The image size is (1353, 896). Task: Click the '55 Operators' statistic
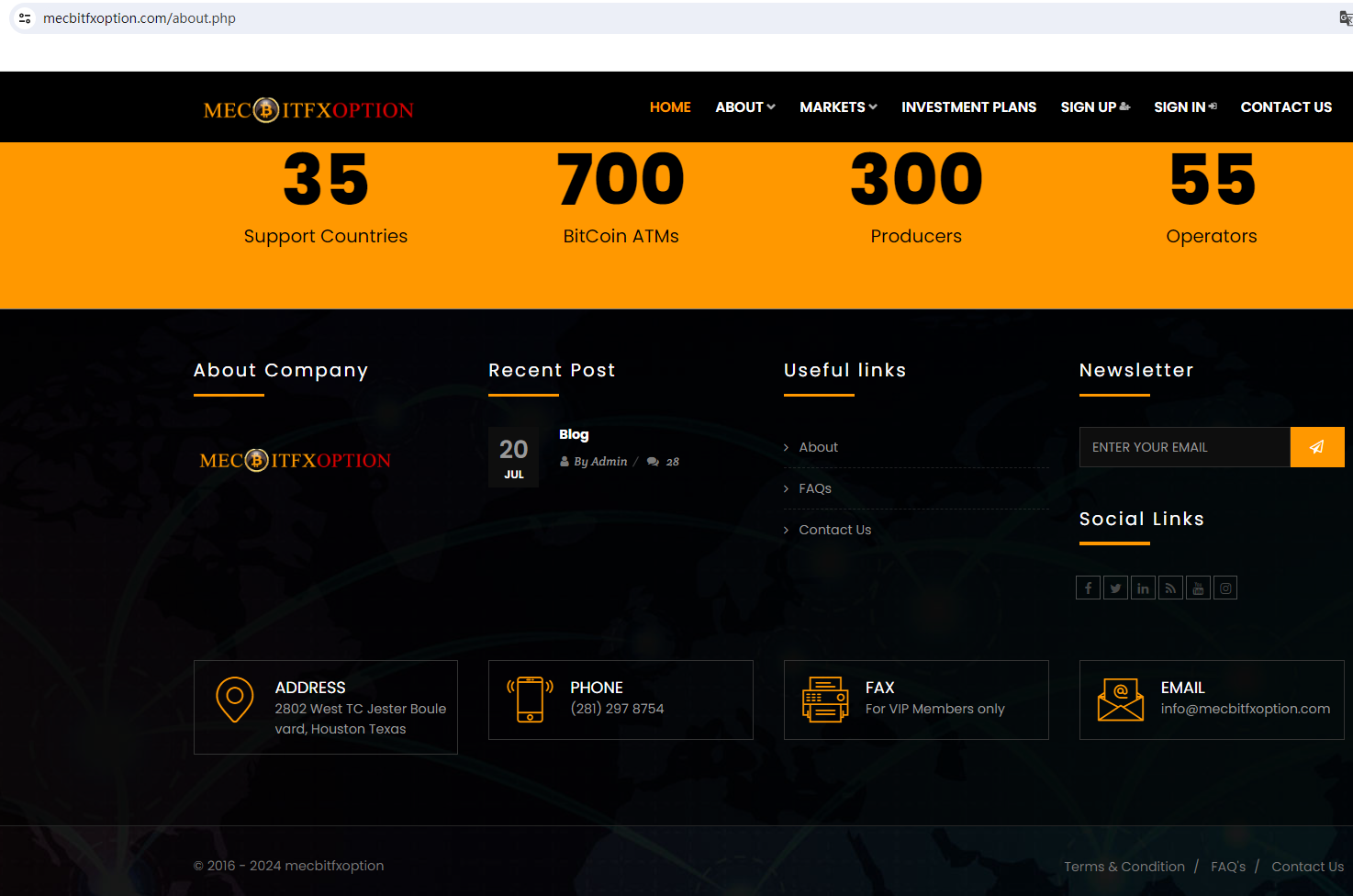coord(1212,199)
